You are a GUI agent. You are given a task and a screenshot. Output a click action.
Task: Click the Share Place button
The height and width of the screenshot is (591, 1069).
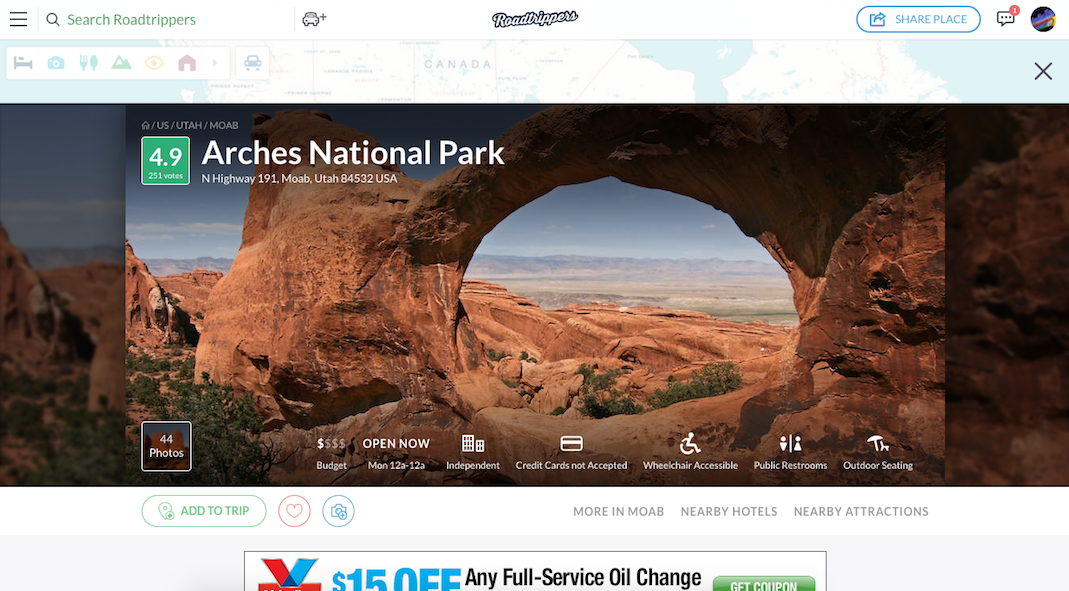918,19
